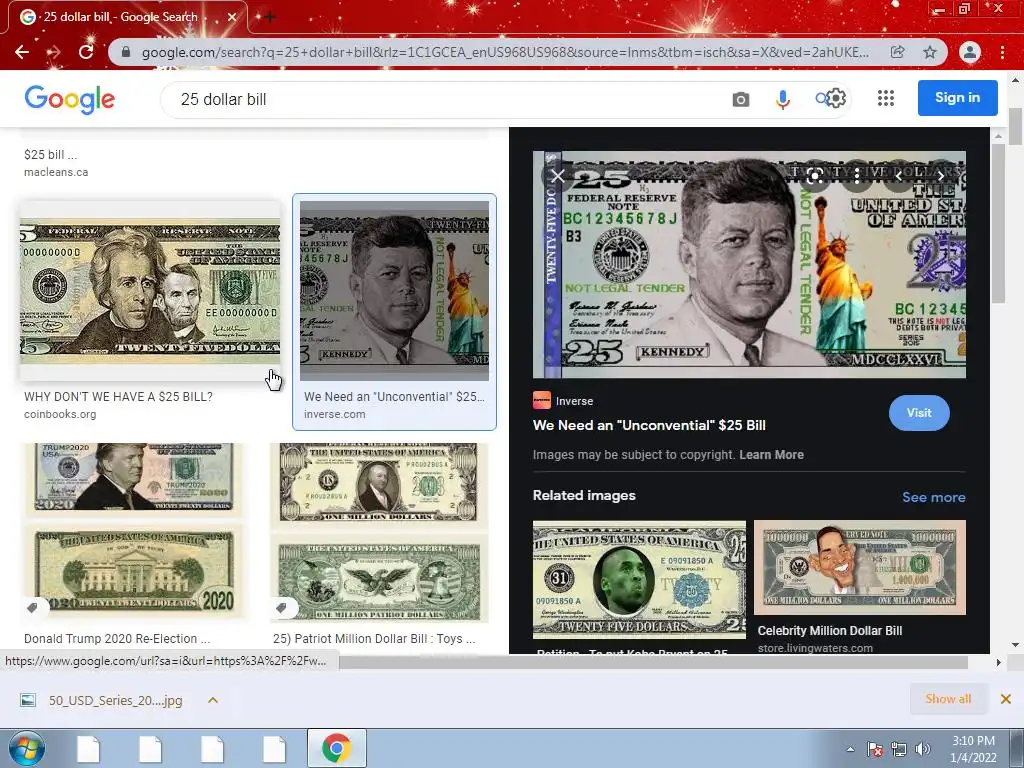Image resolution: width=1024 pixels, height=768 pixels.
Task: Open the Celebrity Million Dollar Bill image
Action: 860,568
